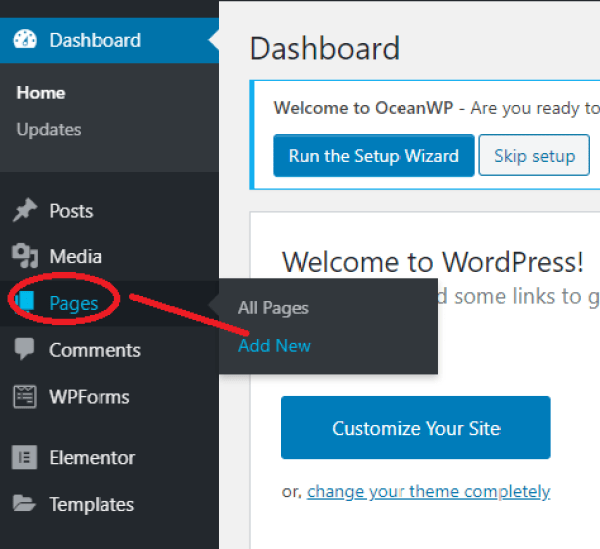Click the Comments speech bubble icon
Image resolution: width=600 pixels, height=549 pixels.
click(25, 349)
